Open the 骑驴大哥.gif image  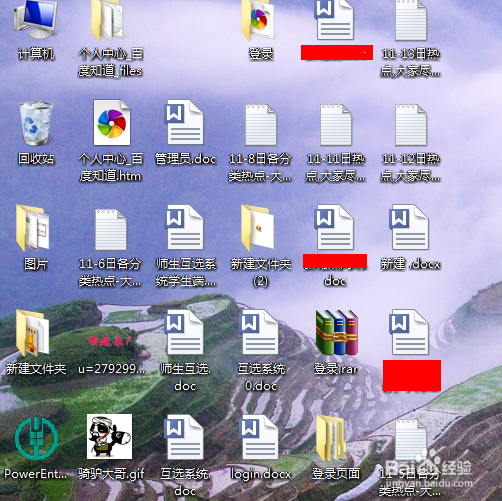click(109, 437)
